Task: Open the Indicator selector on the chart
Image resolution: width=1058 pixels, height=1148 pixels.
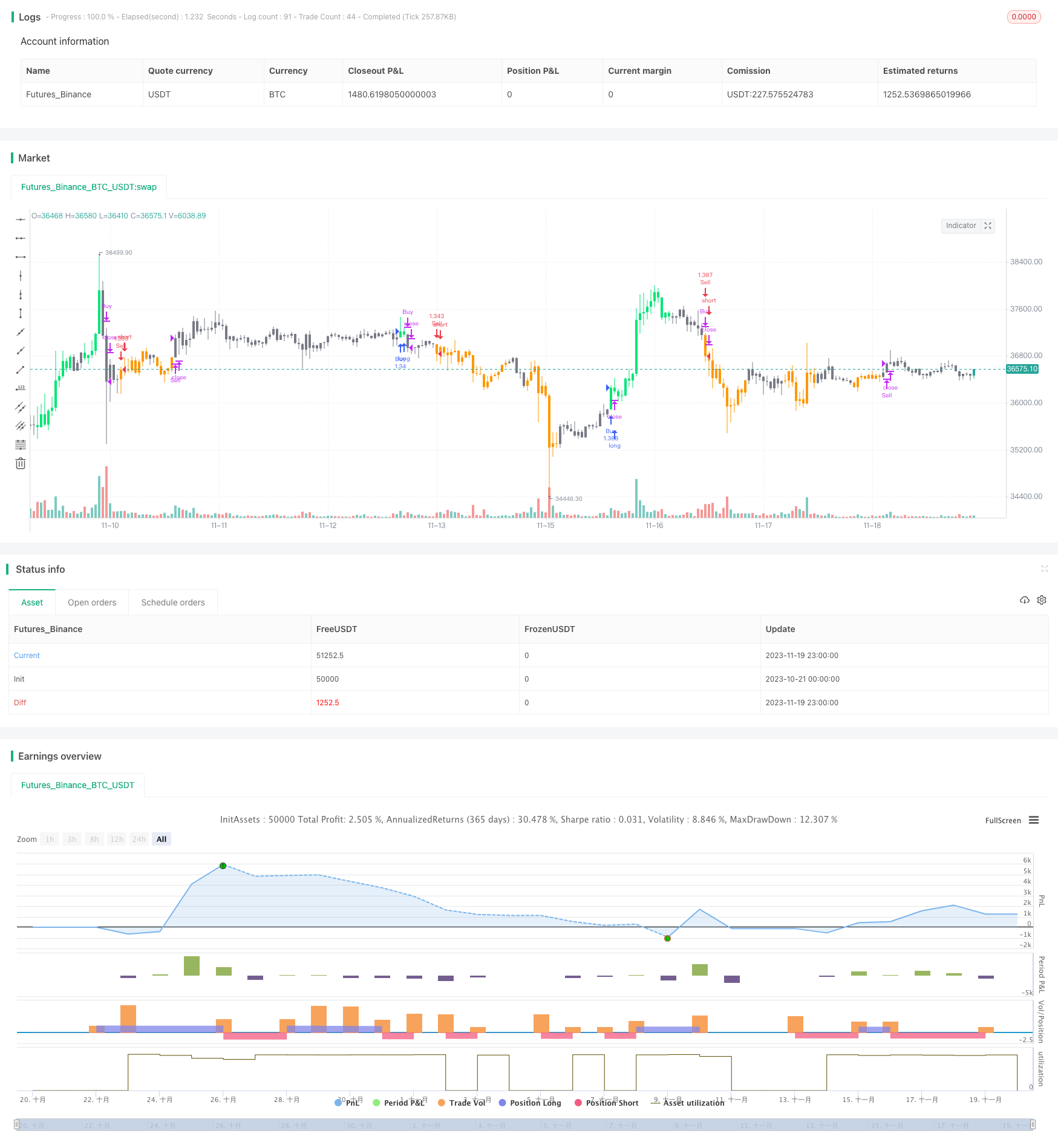Action: coord(961,226)
